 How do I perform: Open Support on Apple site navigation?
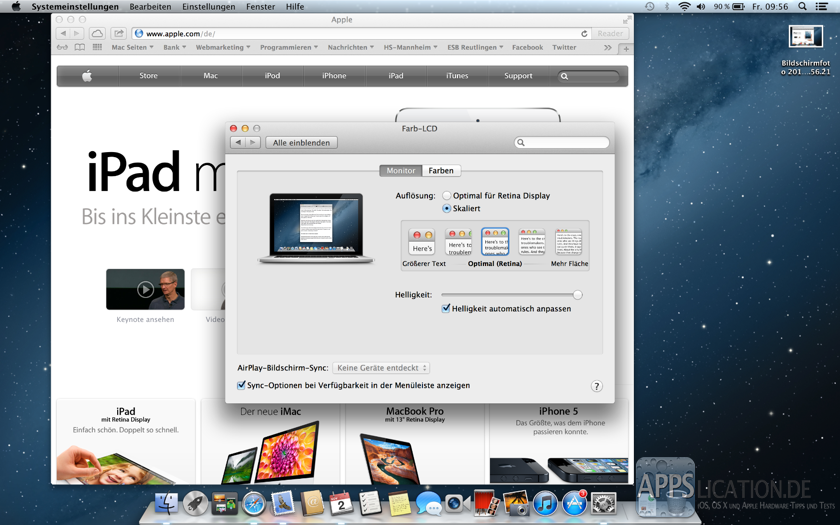tap(518, 76)
